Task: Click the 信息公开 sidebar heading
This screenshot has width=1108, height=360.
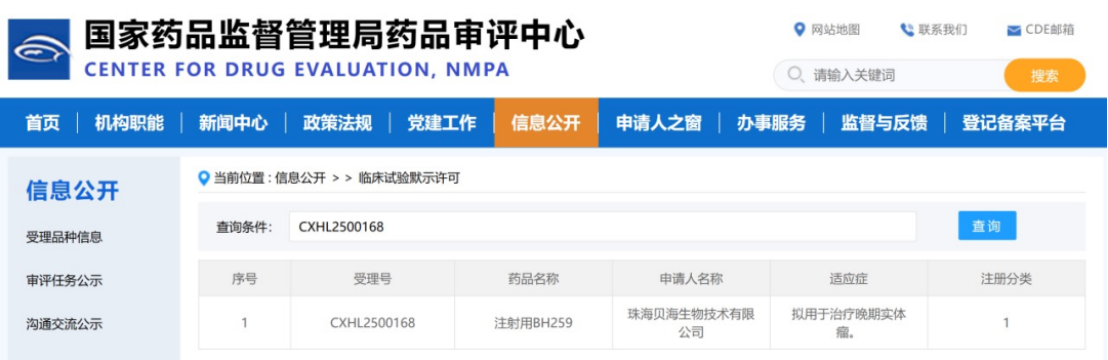Action: click(x=73, y=190)
